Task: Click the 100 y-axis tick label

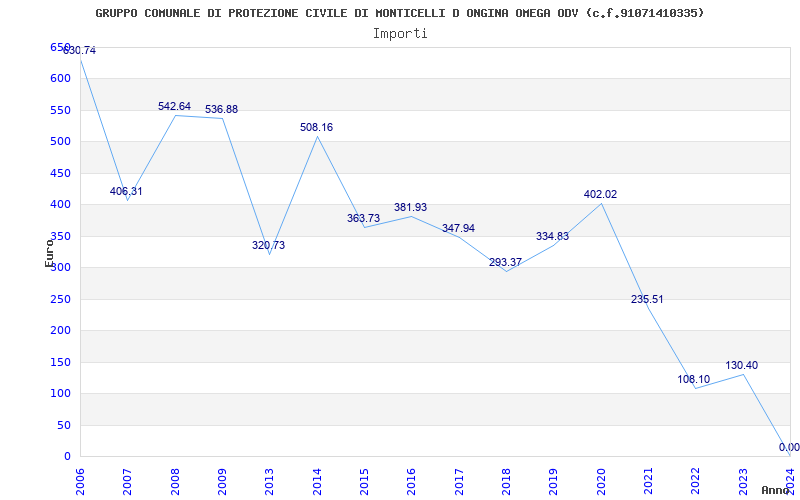Action: 59,393
